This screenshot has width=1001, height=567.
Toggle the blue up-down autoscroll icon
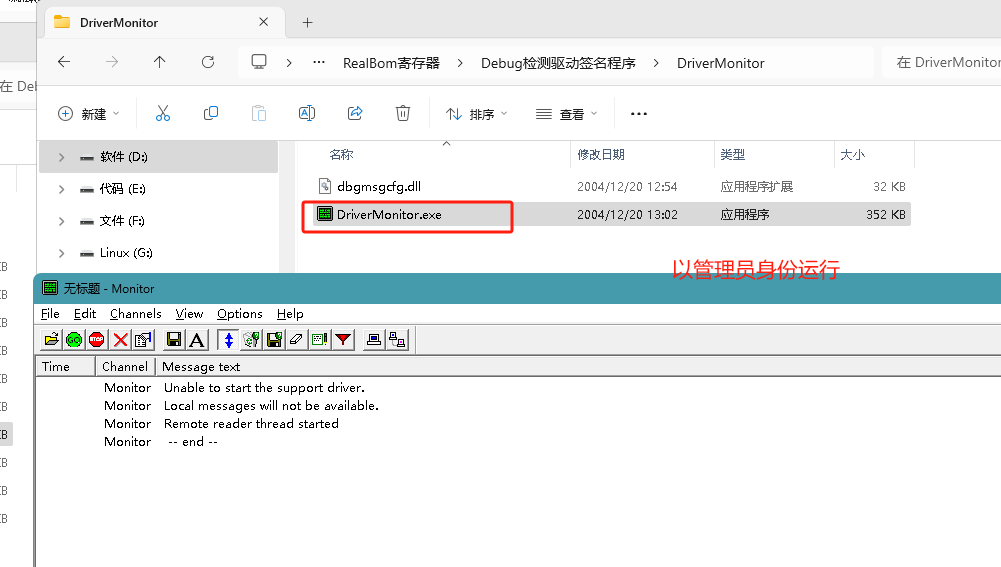tap(228, 340)
